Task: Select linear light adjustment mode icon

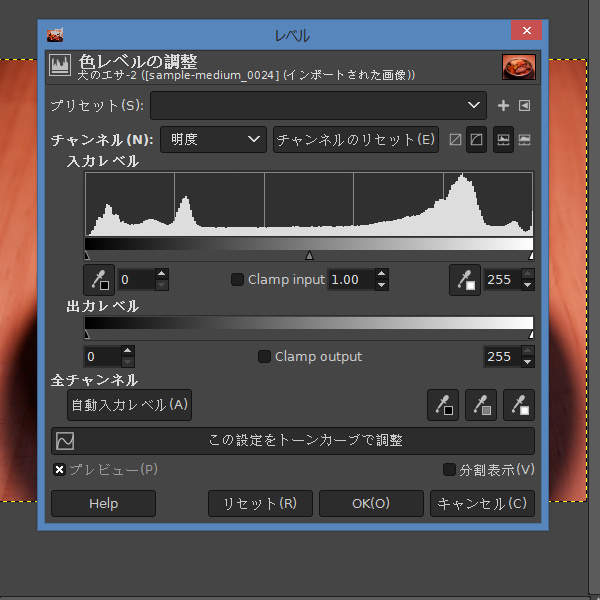Action: pos(455,139)
